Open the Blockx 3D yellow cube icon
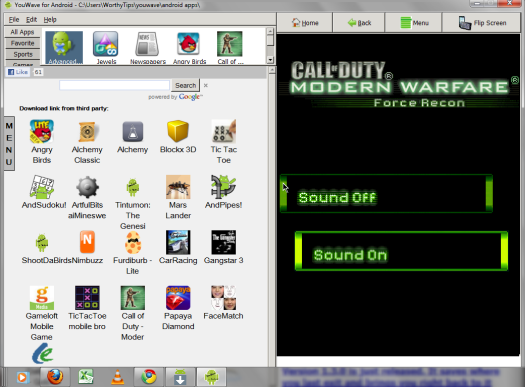Screen dimensions: 525x387 [x=178, y=131]
